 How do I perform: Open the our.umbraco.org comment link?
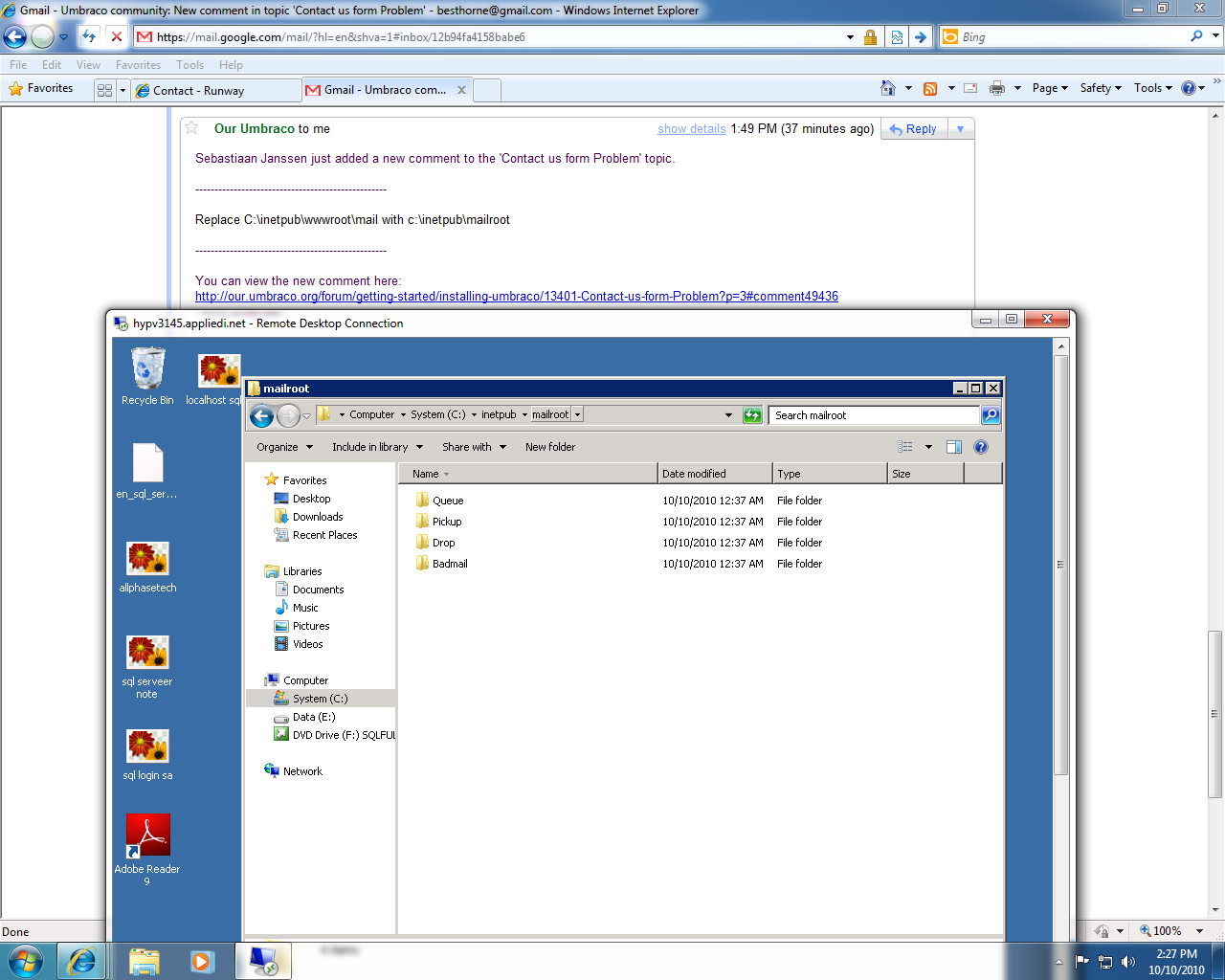tap(517, 296)
